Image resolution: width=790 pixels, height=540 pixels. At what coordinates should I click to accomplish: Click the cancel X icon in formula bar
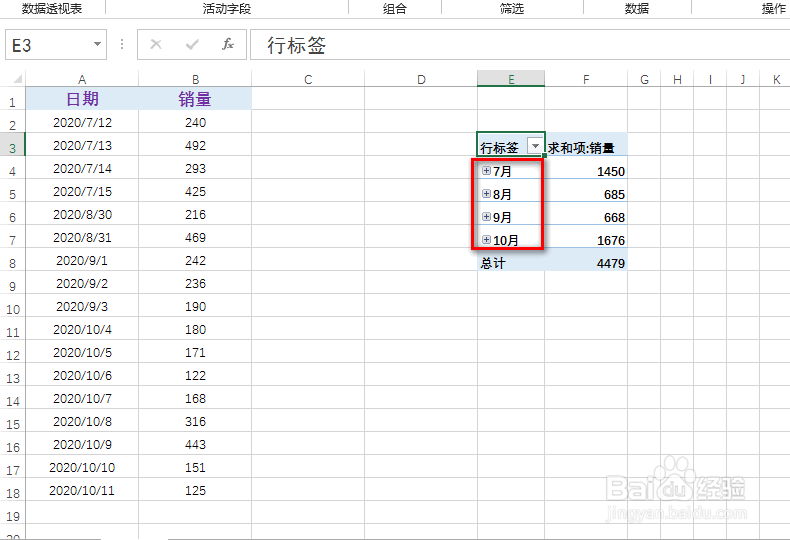tap(156, 44)
